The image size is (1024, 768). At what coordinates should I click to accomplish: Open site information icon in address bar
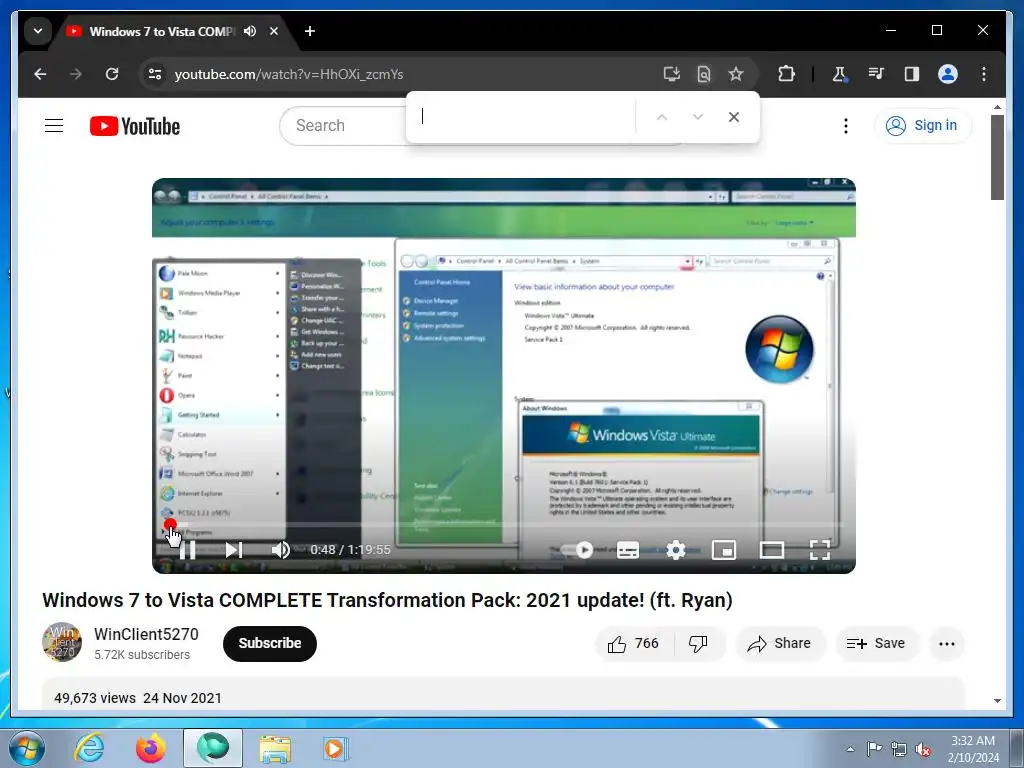click(x=155, y=74)
